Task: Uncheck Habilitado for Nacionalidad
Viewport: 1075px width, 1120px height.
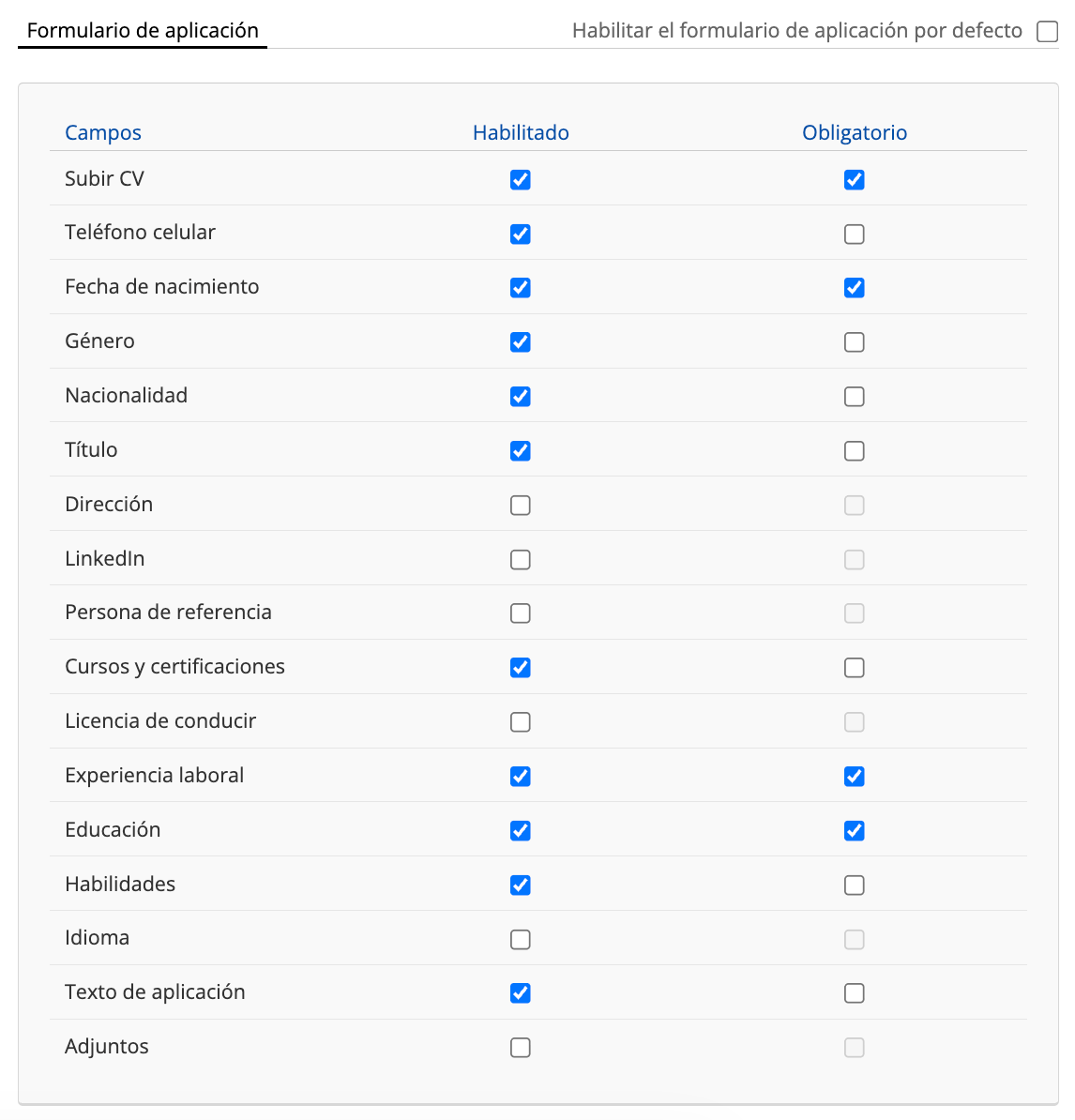Action: coord(521,397)
